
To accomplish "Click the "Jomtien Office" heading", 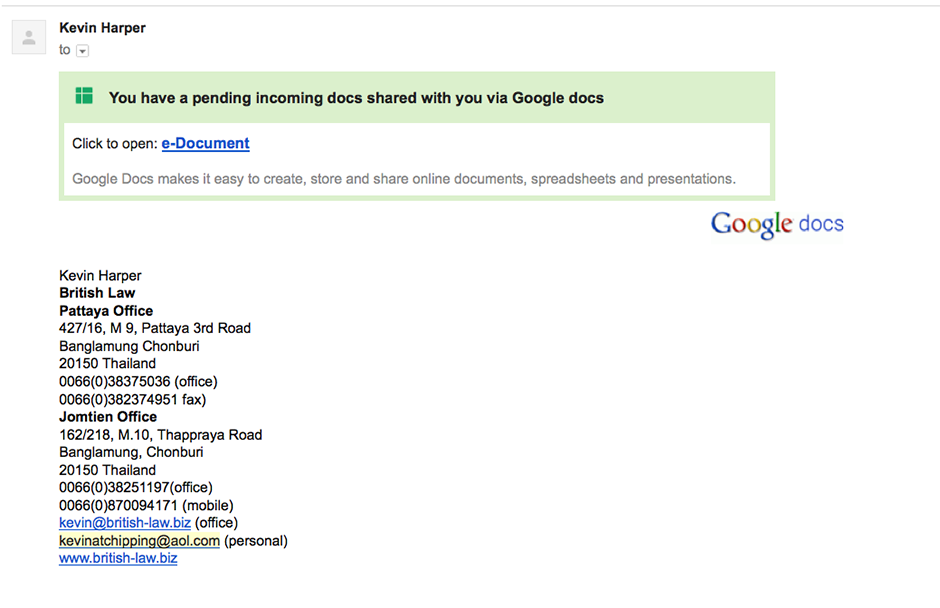I will [108, 417].
